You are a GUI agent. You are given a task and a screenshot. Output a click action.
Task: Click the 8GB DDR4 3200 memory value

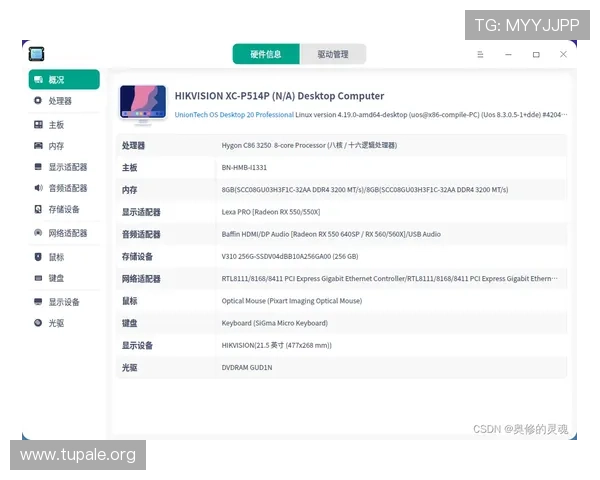(365, 190)
